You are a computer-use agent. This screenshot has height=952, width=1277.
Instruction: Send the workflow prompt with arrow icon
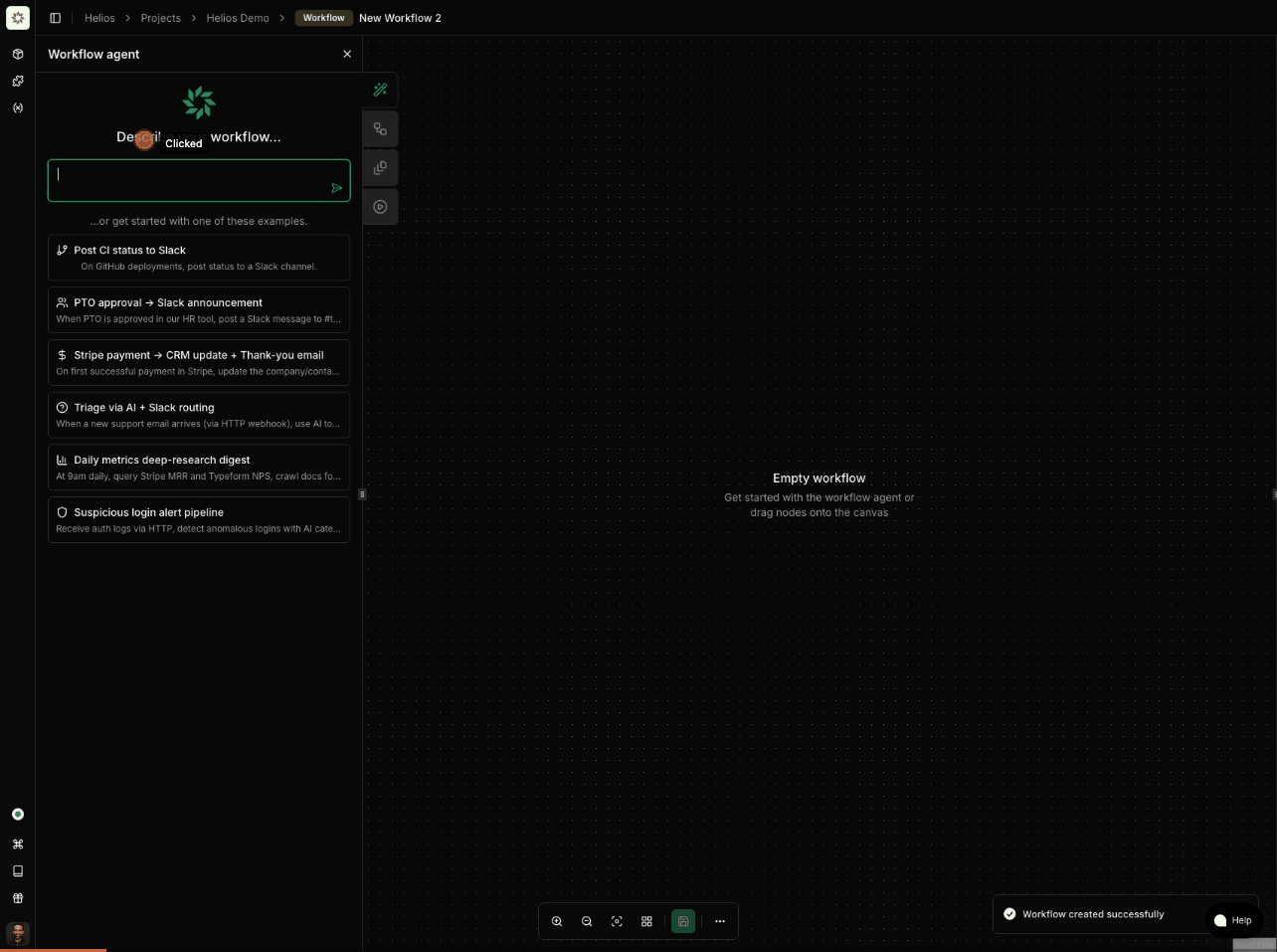pos(337,188)
